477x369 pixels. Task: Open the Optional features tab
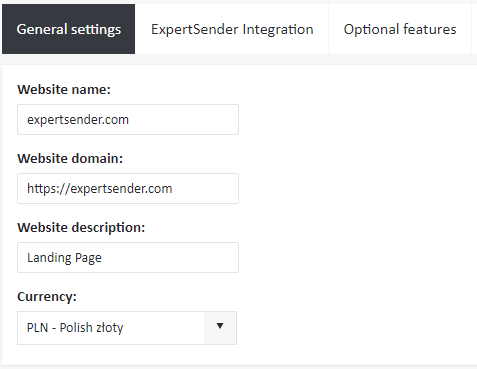[400, 29]
